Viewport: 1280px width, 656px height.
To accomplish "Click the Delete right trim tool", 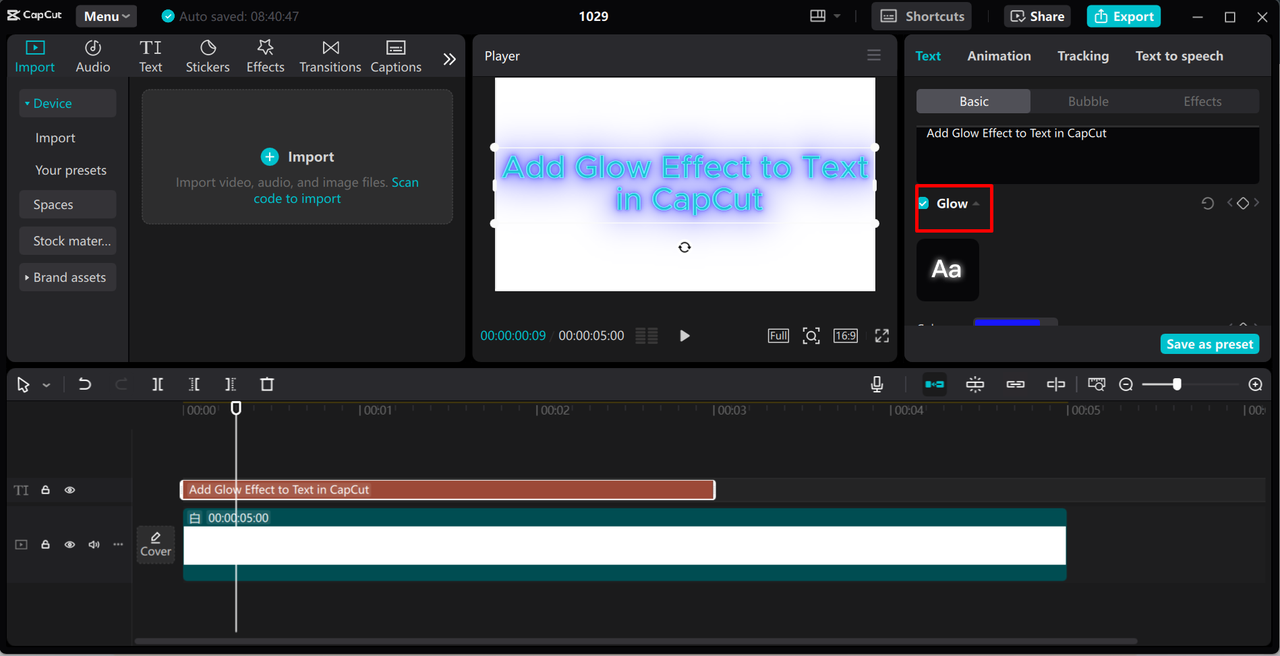I will click(230, 384).
